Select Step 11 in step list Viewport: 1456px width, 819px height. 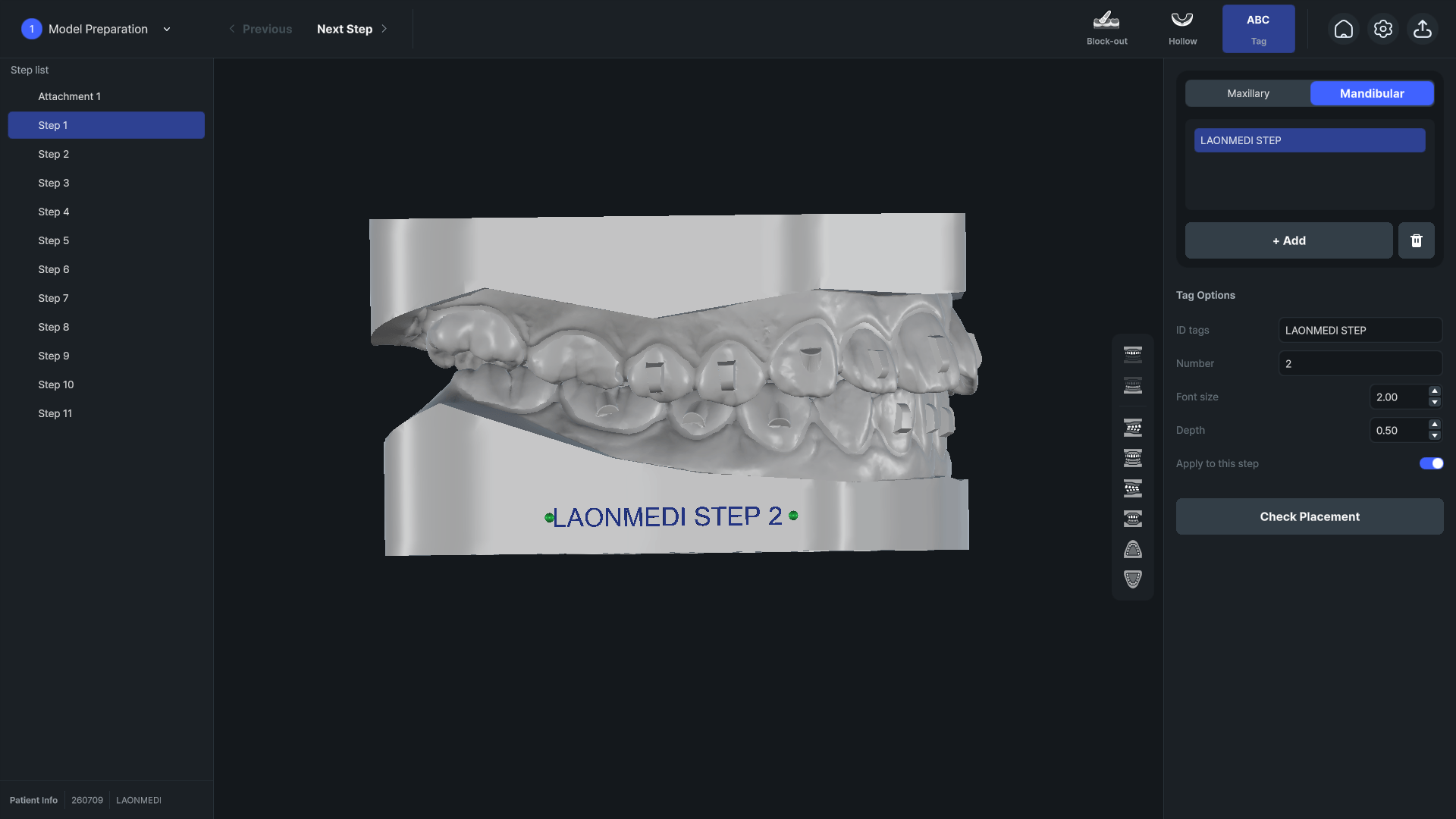(x=106, y=413)
